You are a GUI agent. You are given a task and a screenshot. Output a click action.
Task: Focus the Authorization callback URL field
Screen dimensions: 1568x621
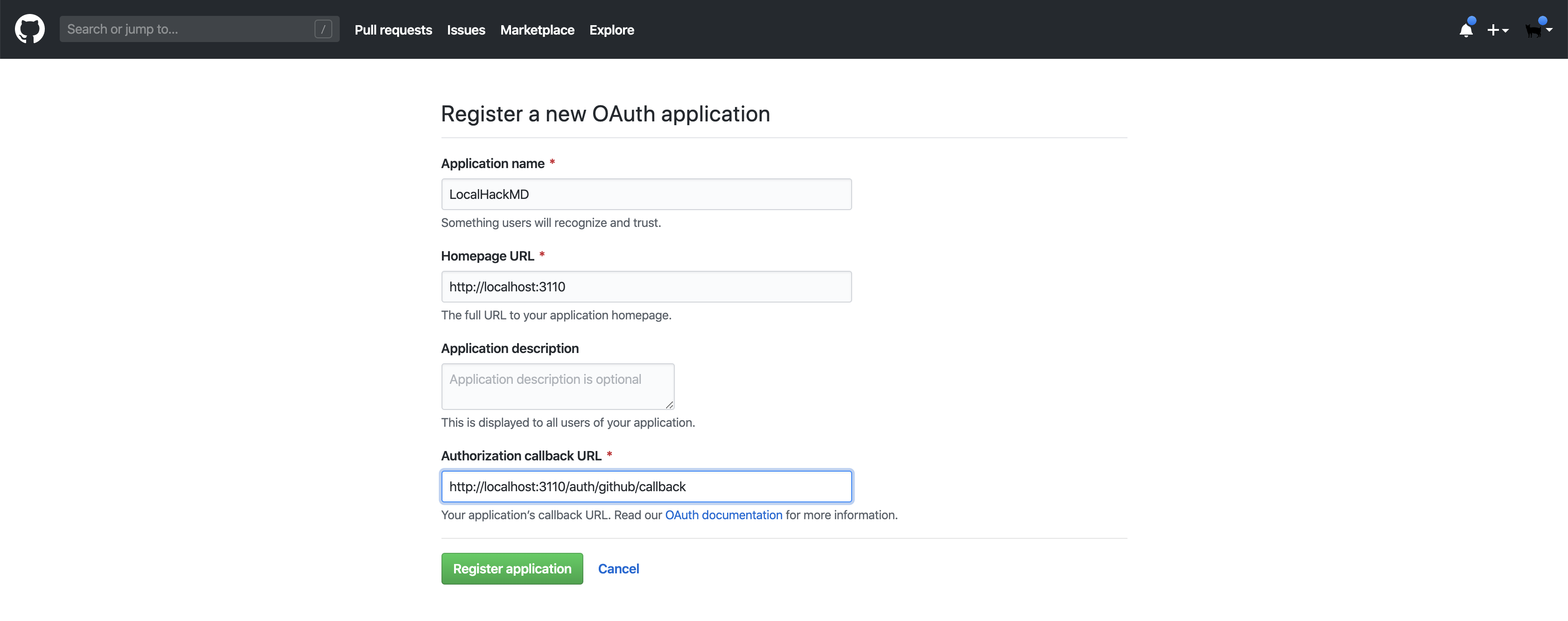[646, 487]
